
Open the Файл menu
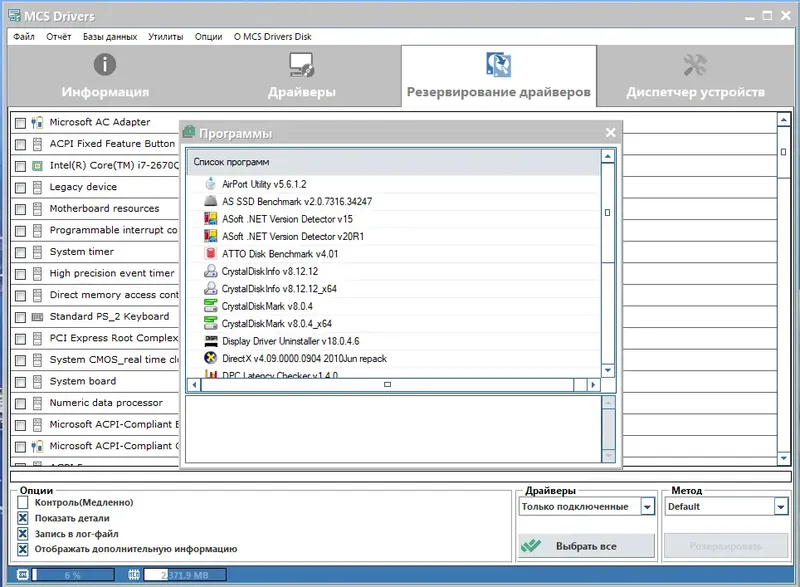23,37
